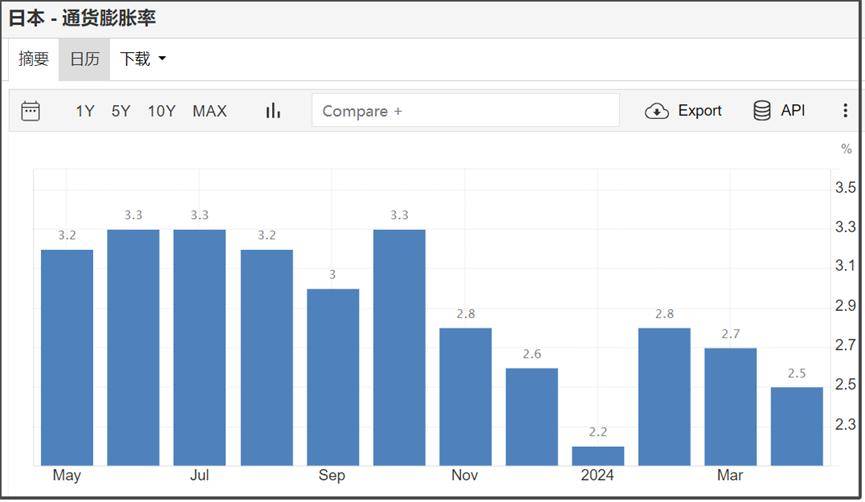Image resolution: width=865 pixels, height=502 pixels.
Task: Switch to the 摘要 tab
Action: pos(34,58)
